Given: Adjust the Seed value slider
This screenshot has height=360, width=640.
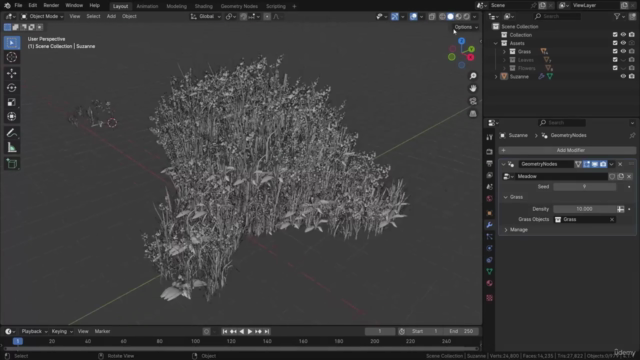Looking at the screenshot, I should [x=584, y=187].
